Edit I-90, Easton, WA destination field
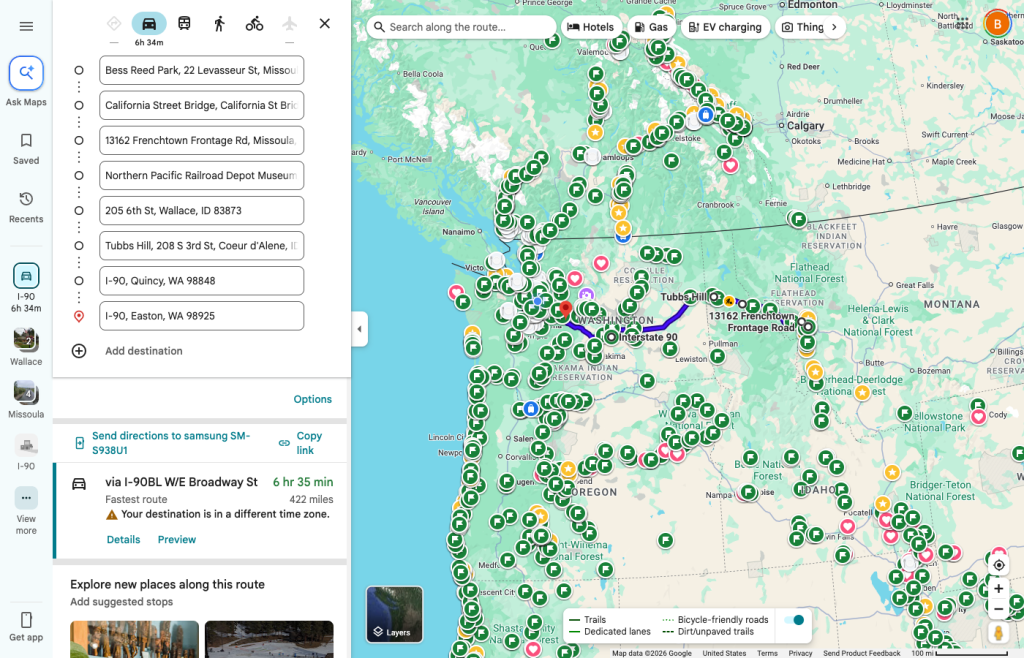 pyautogui.click(x=201, y=316)
